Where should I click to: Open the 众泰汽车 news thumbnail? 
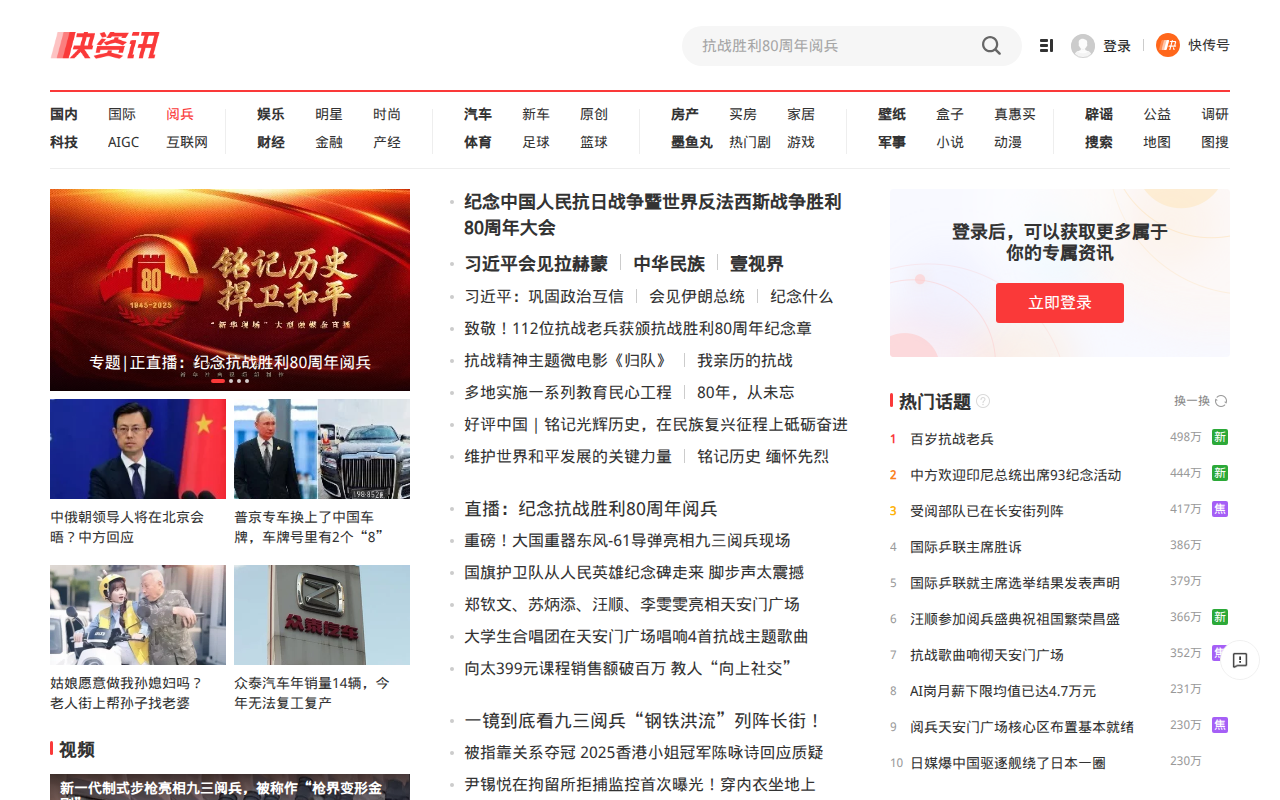tap(322, 615)
